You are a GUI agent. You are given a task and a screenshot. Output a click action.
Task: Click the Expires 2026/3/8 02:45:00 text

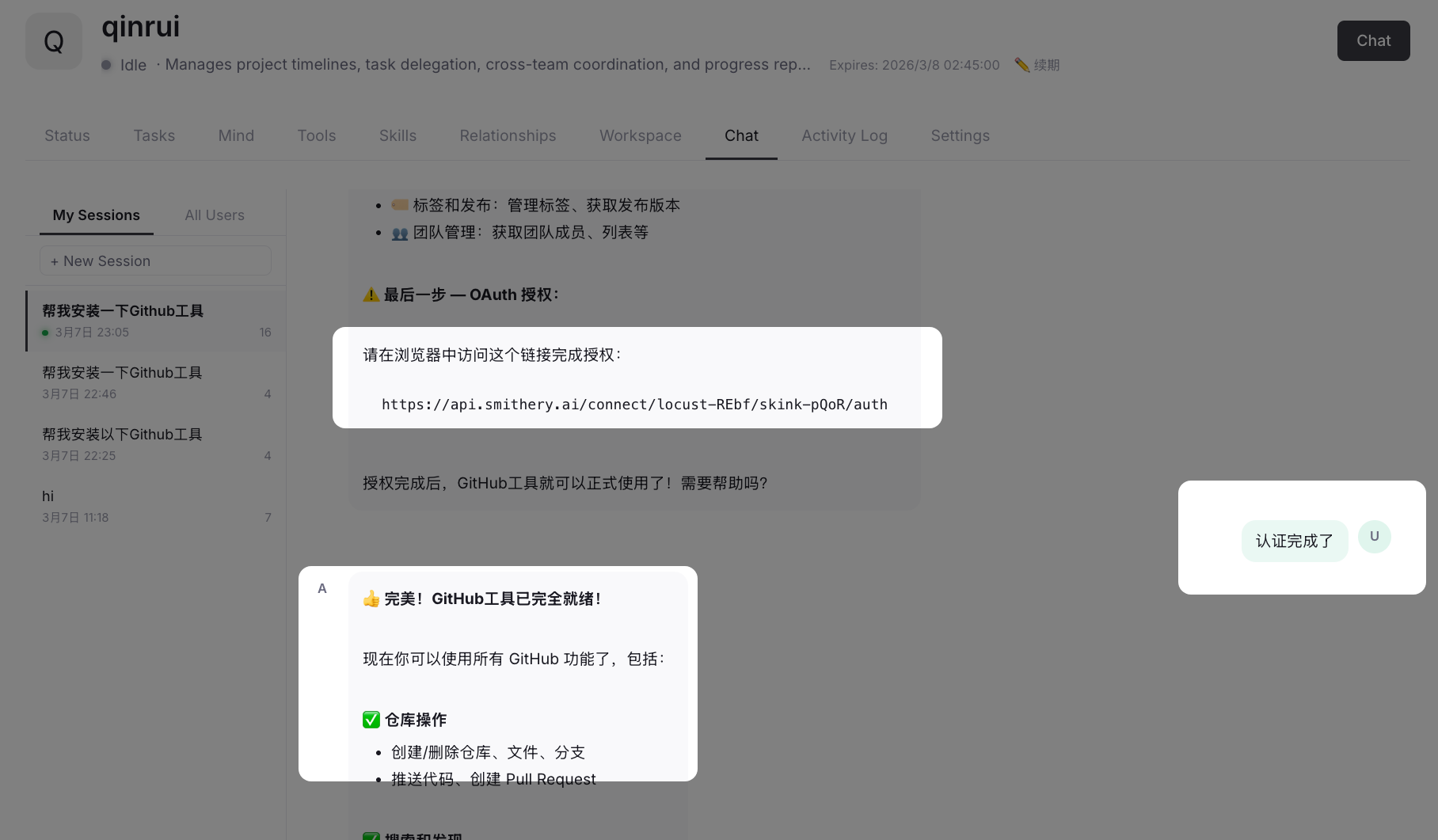click(x=915, y=65)
